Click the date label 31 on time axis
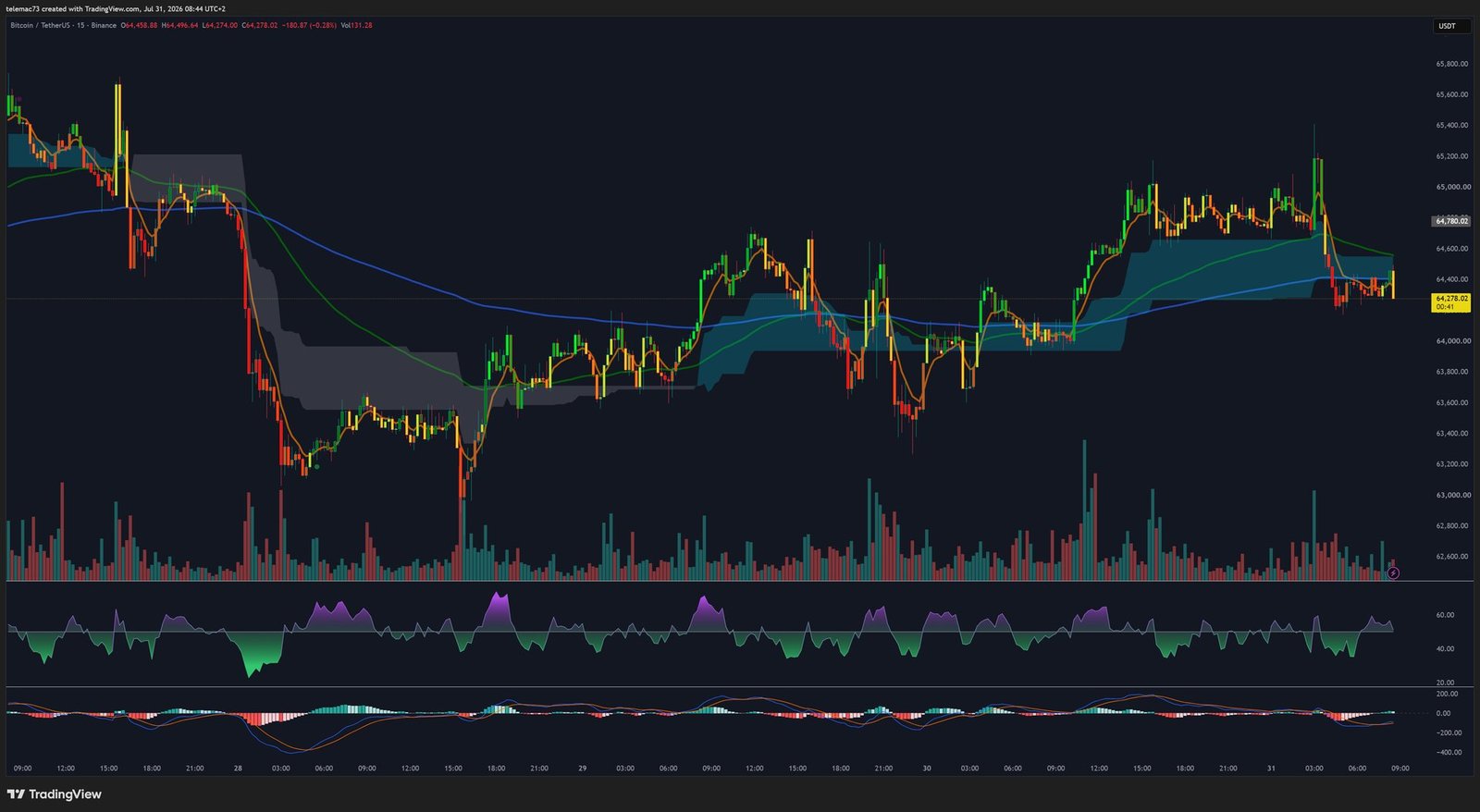 (1271, 769)
